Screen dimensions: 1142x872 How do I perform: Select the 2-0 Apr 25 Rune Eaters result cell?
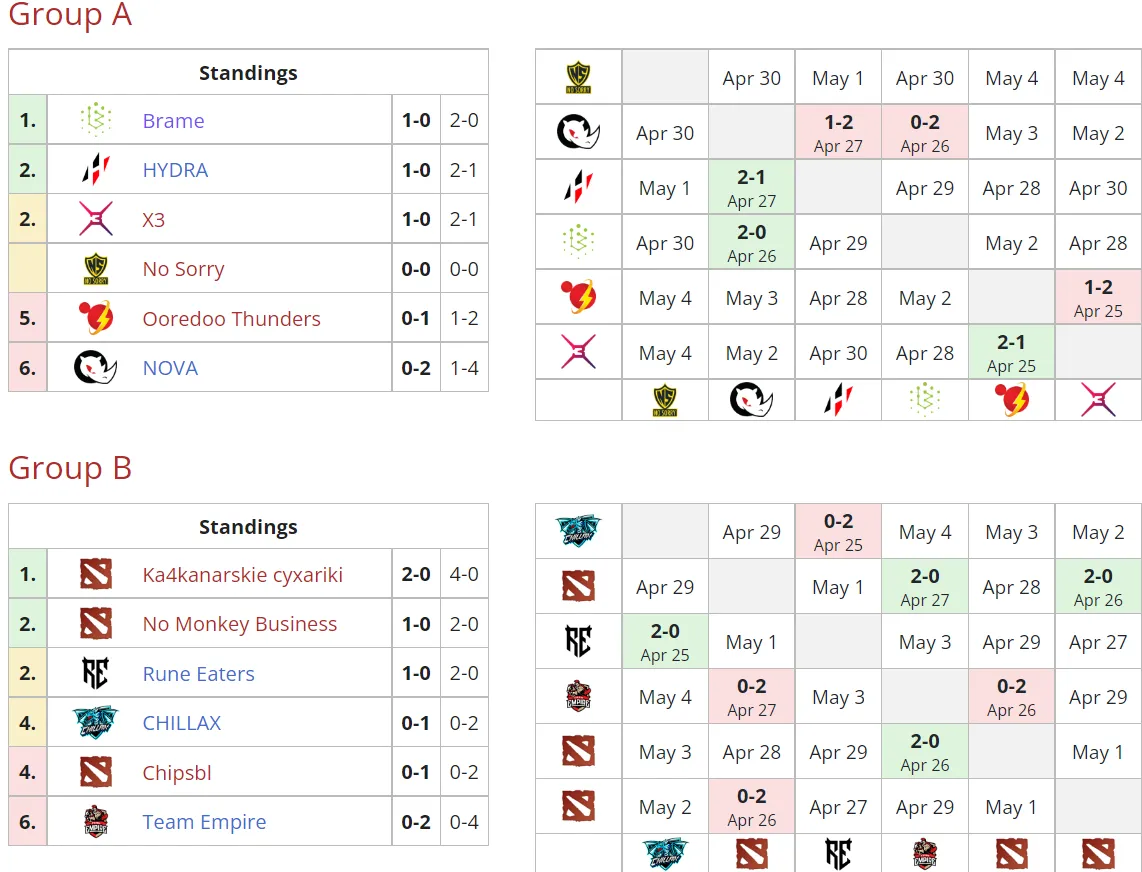[x=665, y=642]
